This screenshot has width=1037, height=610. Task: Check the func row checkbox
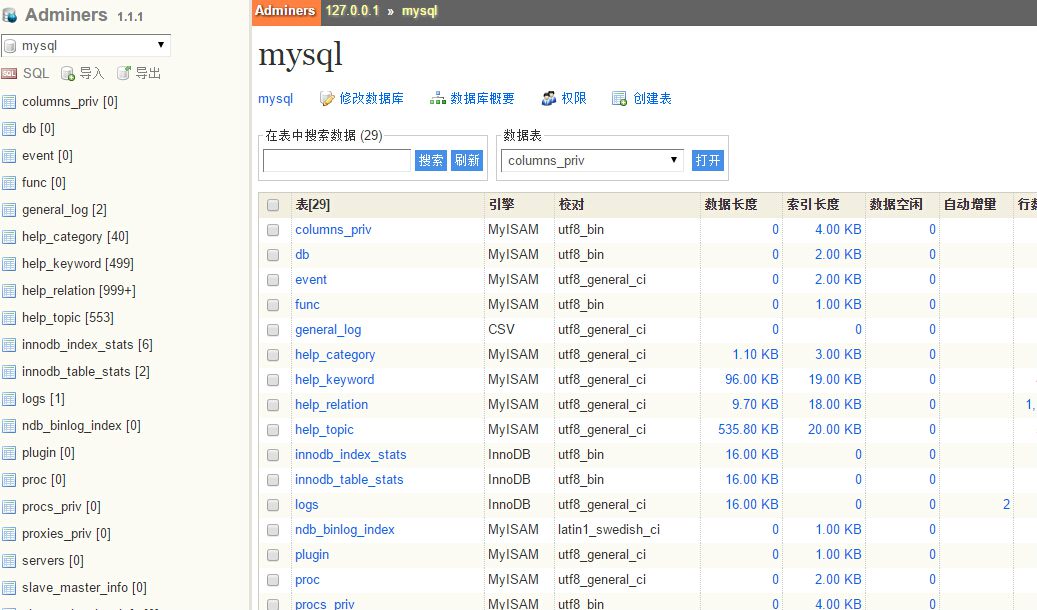tap(273, 305)
